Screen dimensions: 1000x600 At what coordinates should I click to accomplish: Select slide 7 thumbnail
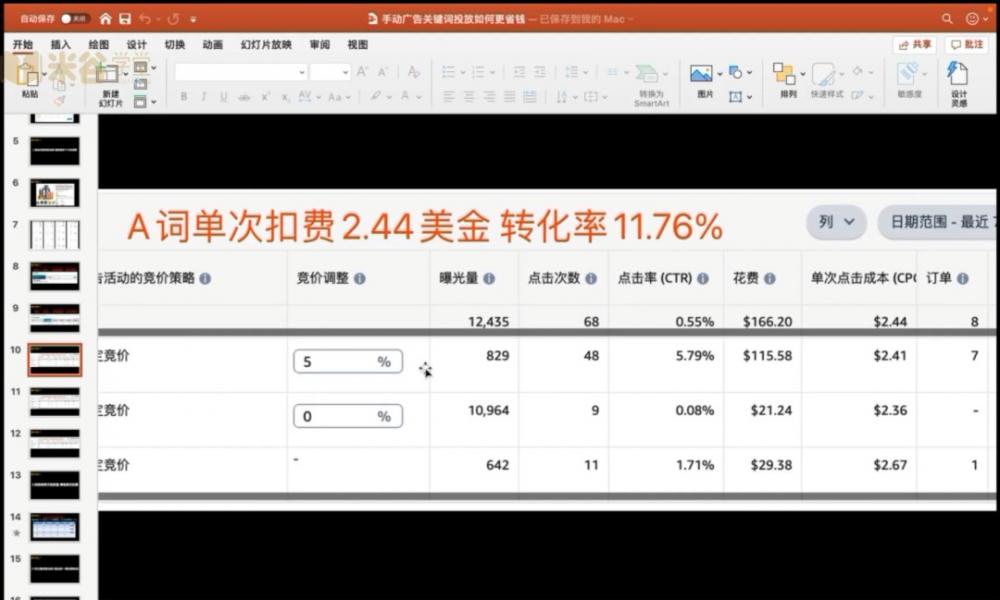pyautogui.click(x=55, y=235)
